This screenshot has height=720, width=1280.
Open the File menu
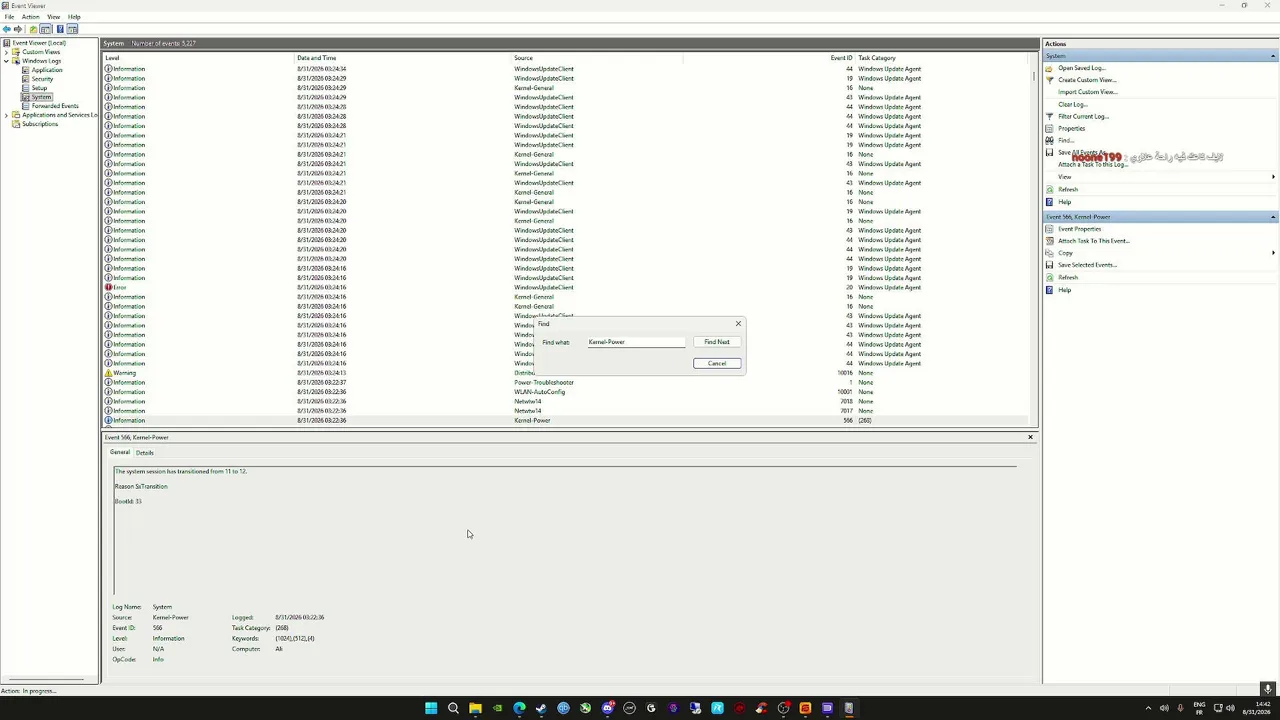tap(9, 17)
